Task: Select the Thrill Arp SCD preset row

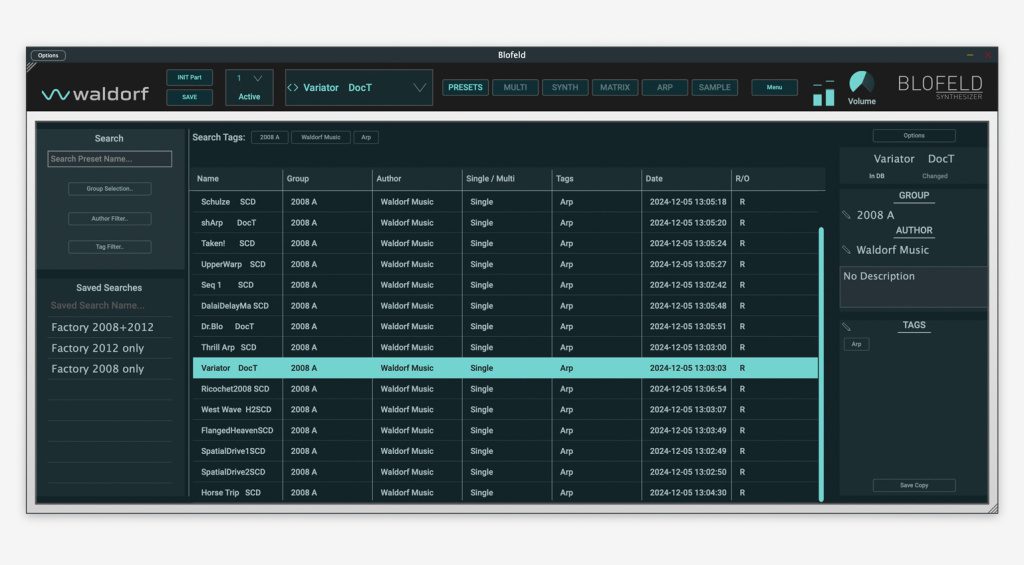Action: [x=505, y=347]
